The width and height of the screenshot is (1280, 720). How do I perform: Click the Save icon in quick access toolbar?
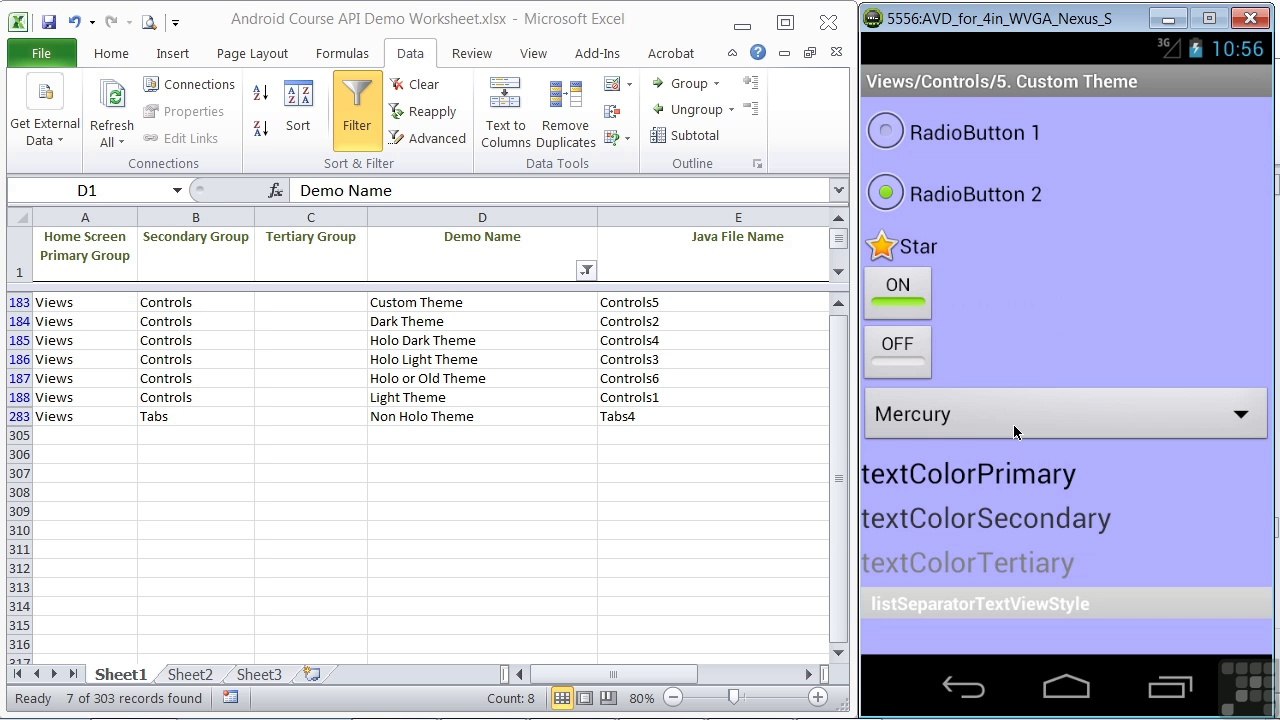49,21
